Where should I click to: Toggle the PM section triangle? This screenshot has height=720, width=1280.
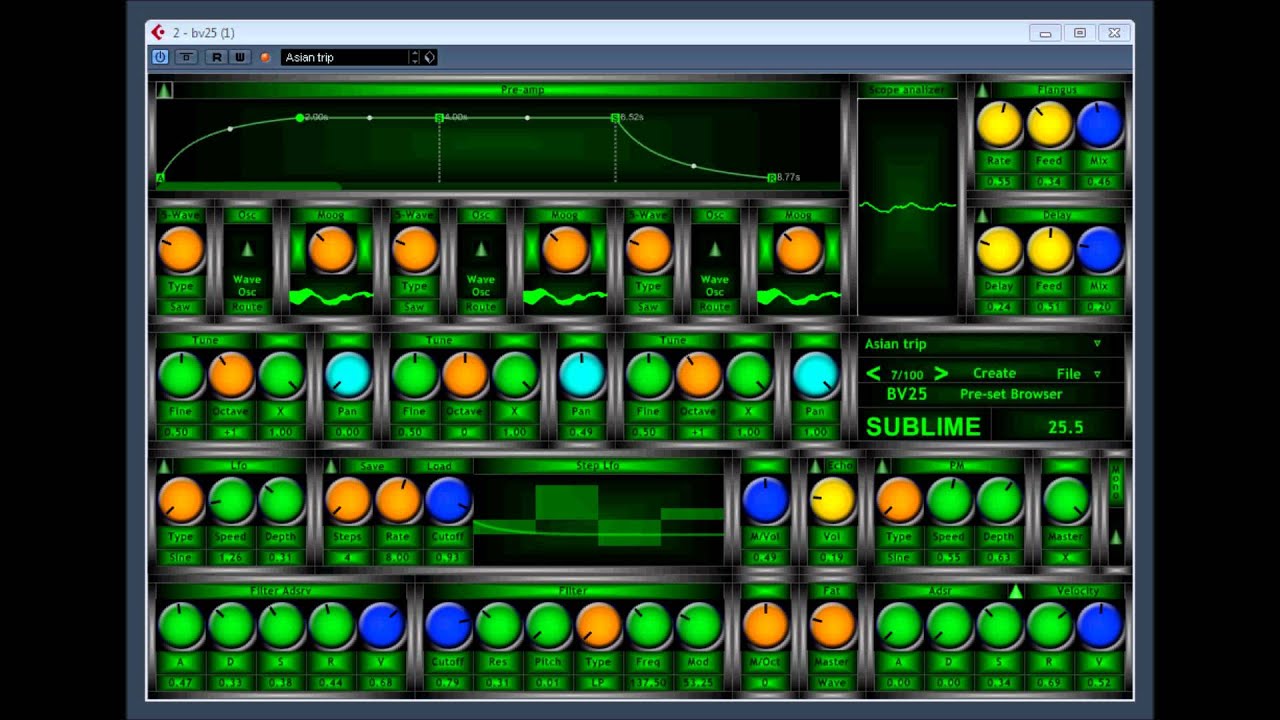882,467
